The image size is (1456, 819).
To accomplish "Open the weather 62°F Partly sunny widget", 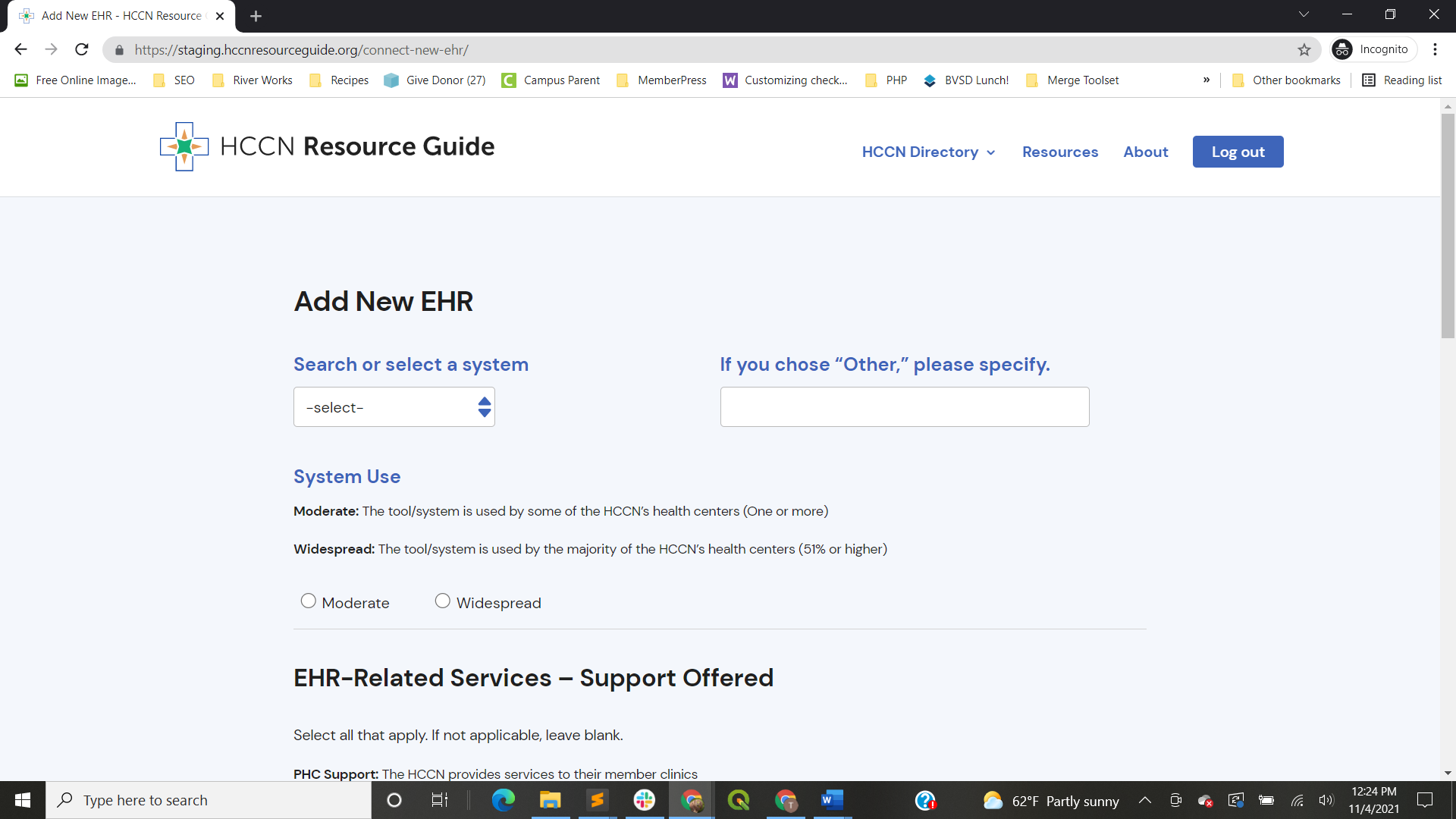I will [1051, 801].
